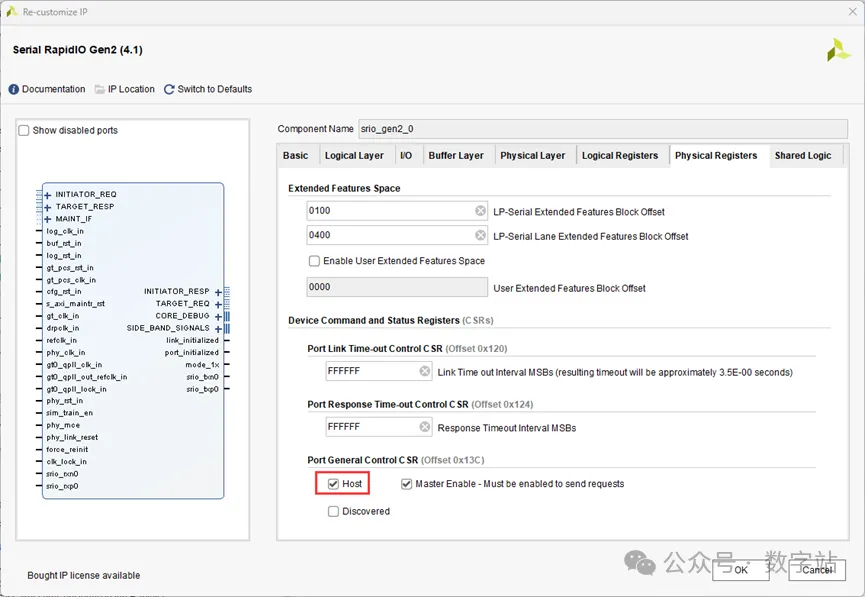Expand the INITIATOR_RESP interface plus
Image resolution: width=865 pixels, height=597 pixels.
218,292
